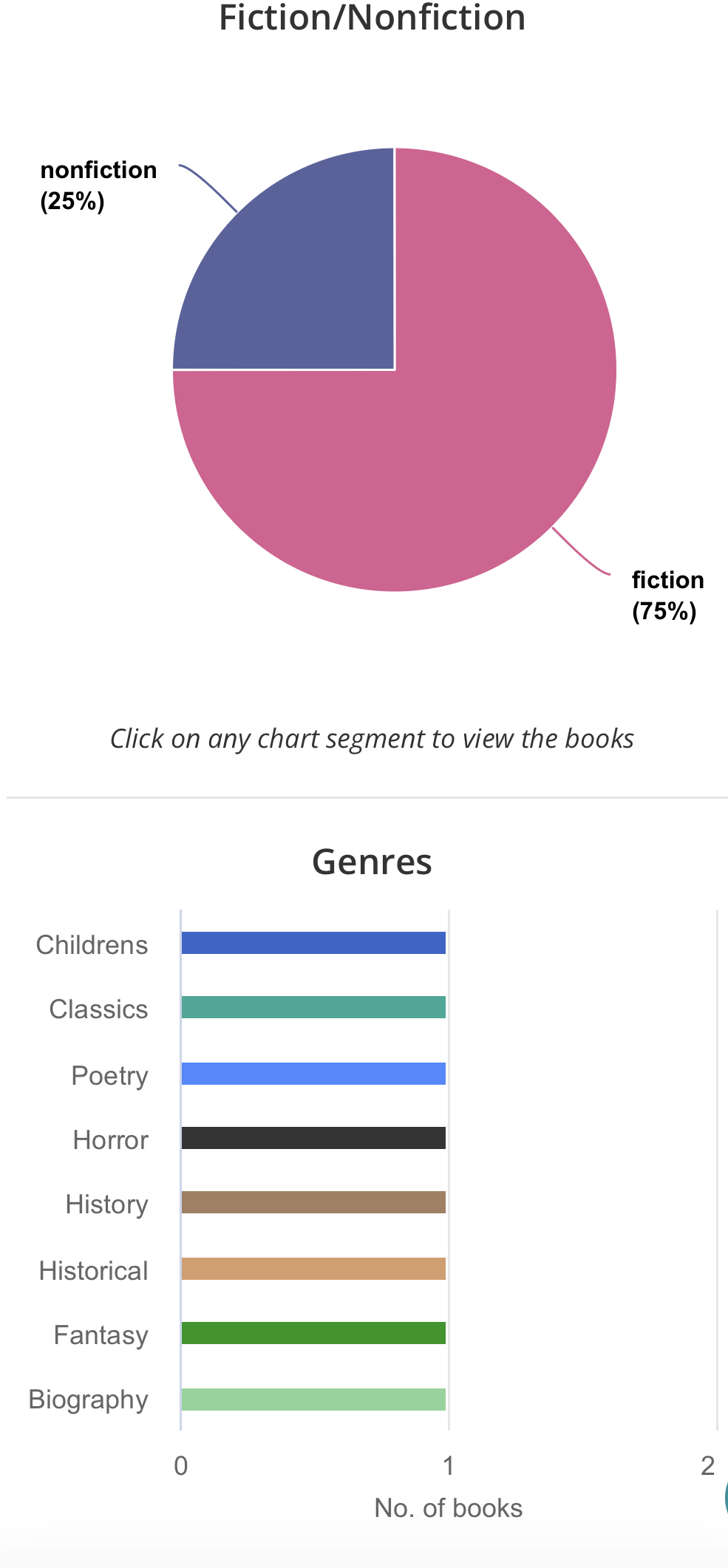Click the dark green Fantasy bar

(313, 1333)
